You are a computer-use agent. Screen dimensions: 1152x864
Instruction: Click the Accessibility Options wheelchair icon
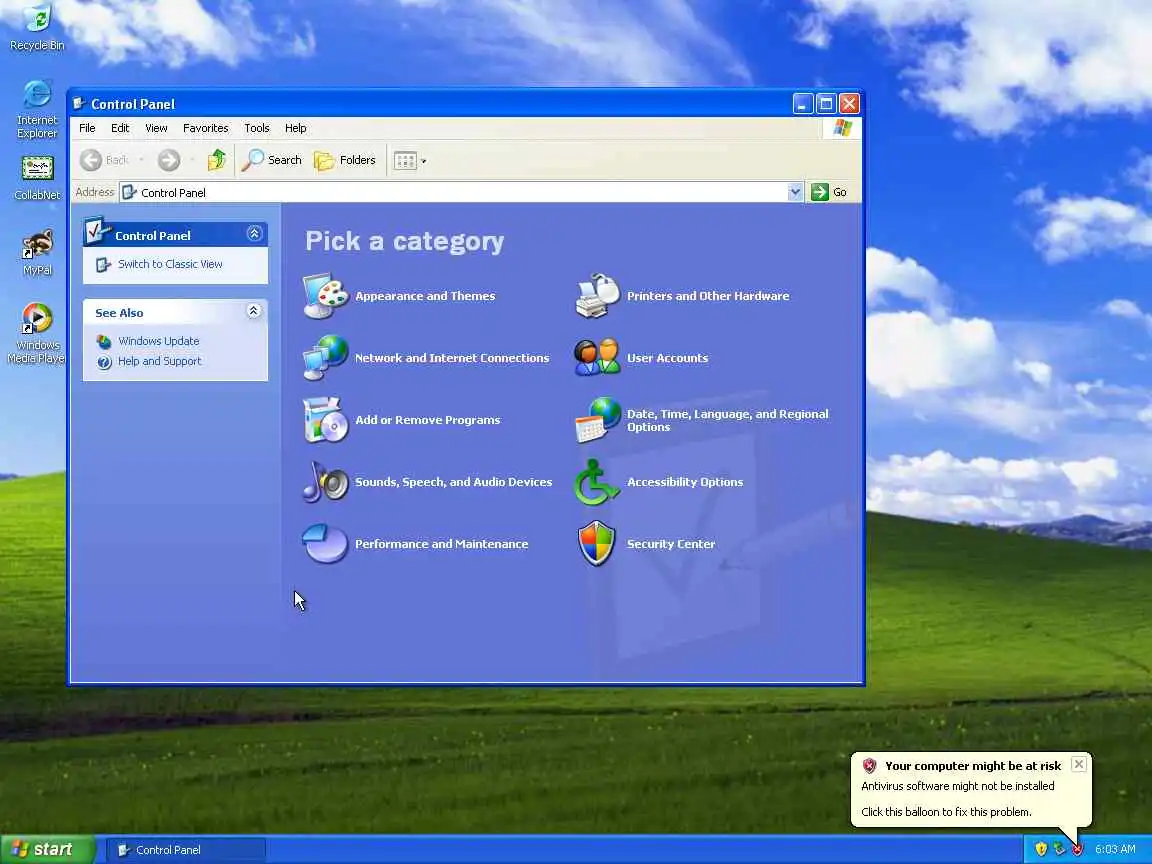(x=597, y=483)
